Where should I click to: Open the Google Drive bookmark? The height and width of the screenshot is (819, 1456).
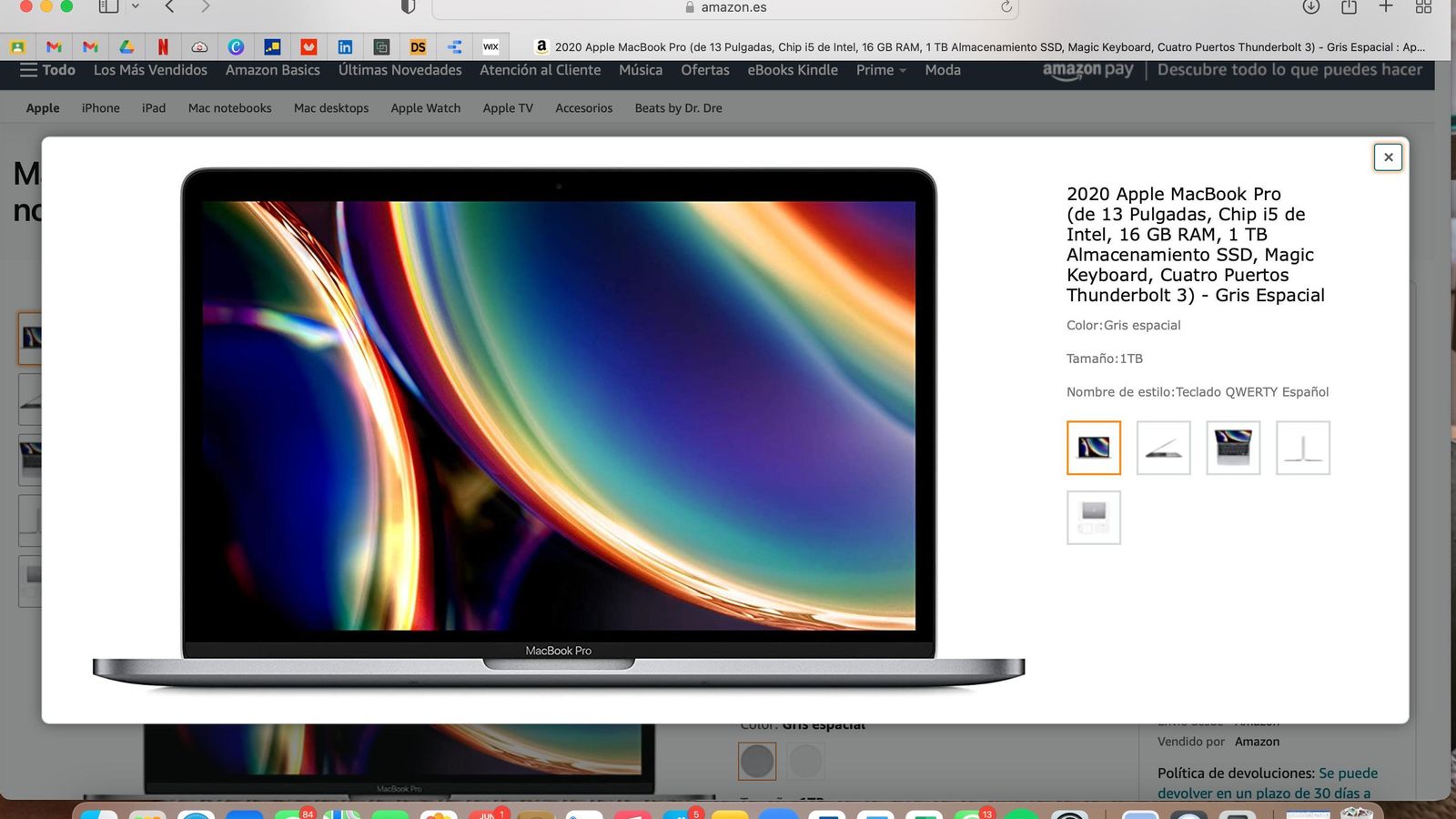127,46
